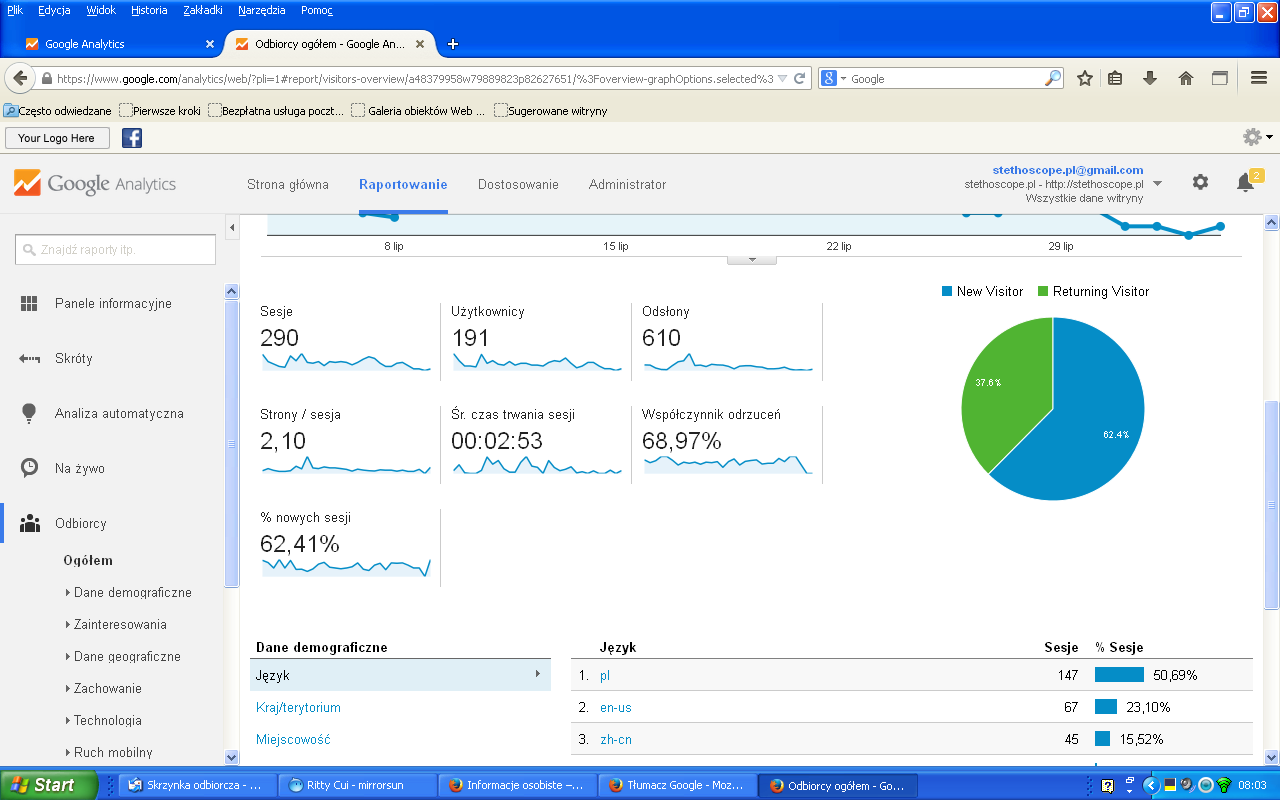Click the Odbiorcy people icon
Viewport: 1280px width, 800px height.
(29, 523)
